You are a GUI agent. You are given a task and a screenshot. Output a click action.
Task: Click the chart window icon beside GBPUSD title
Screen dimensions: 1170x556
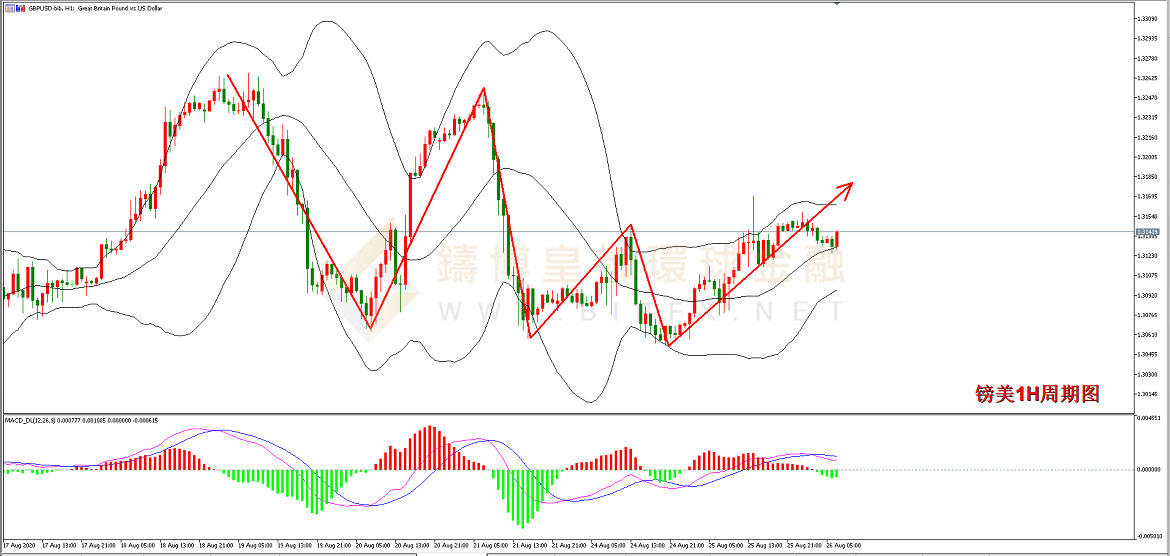tap(7, 9)
